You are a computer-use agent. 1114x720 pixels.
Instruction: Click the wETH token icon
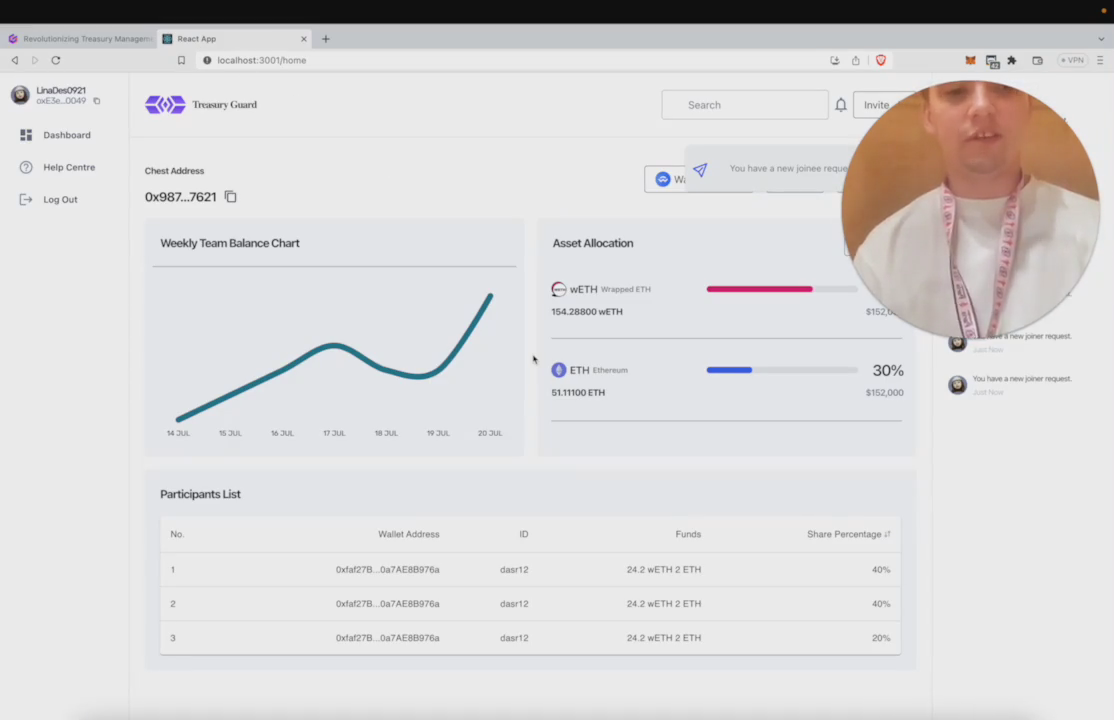[559, 289]
